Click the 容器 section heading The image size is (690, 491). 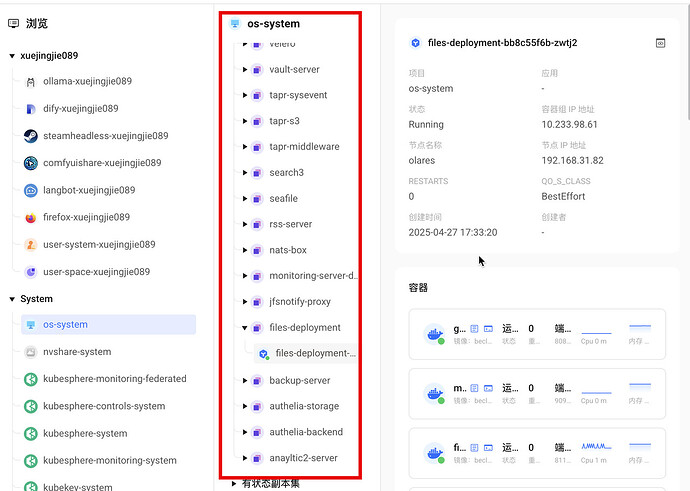coord(418,288)
